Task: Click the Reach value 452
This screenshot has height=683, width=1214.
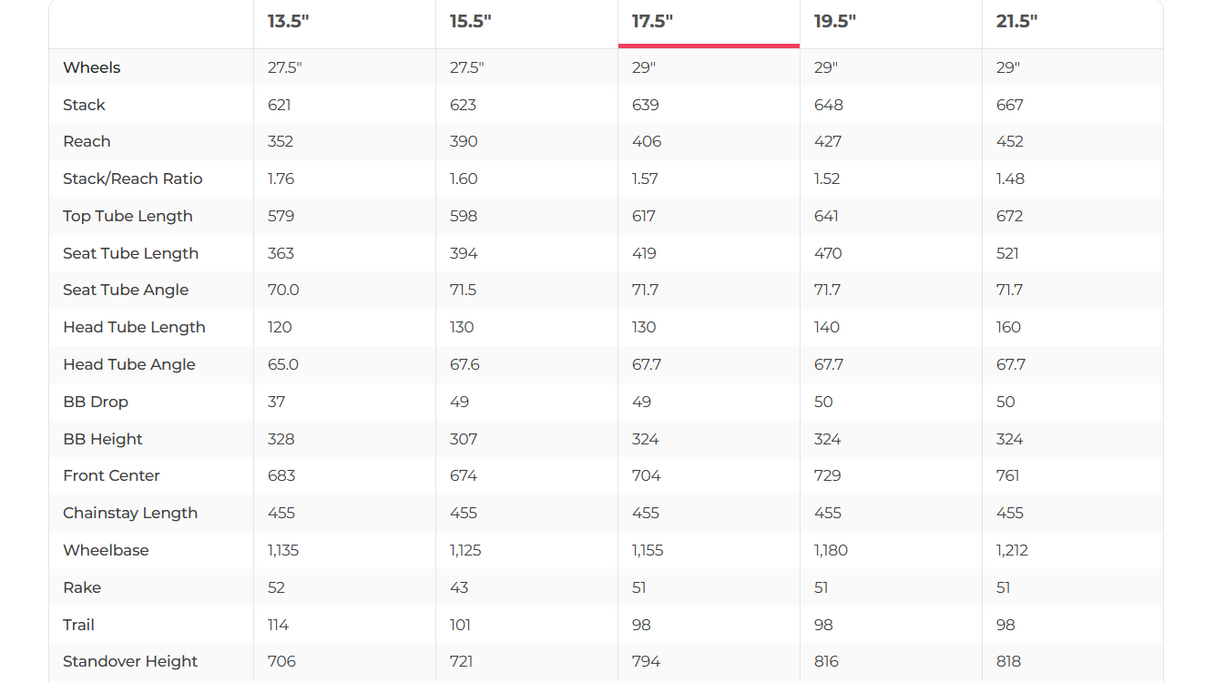Action: [x=1010, y=142]
